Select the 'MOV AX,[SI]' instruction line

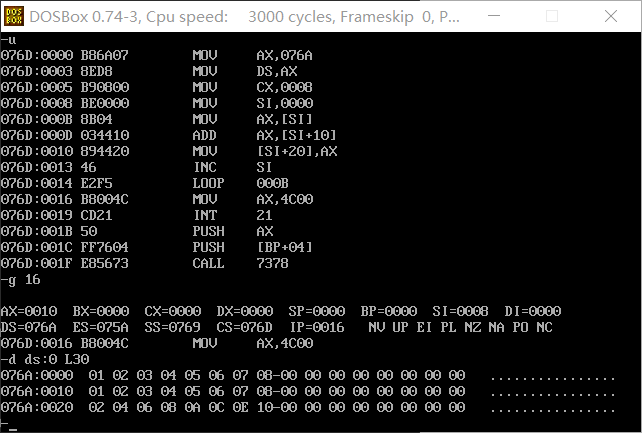tap(157, 119)
